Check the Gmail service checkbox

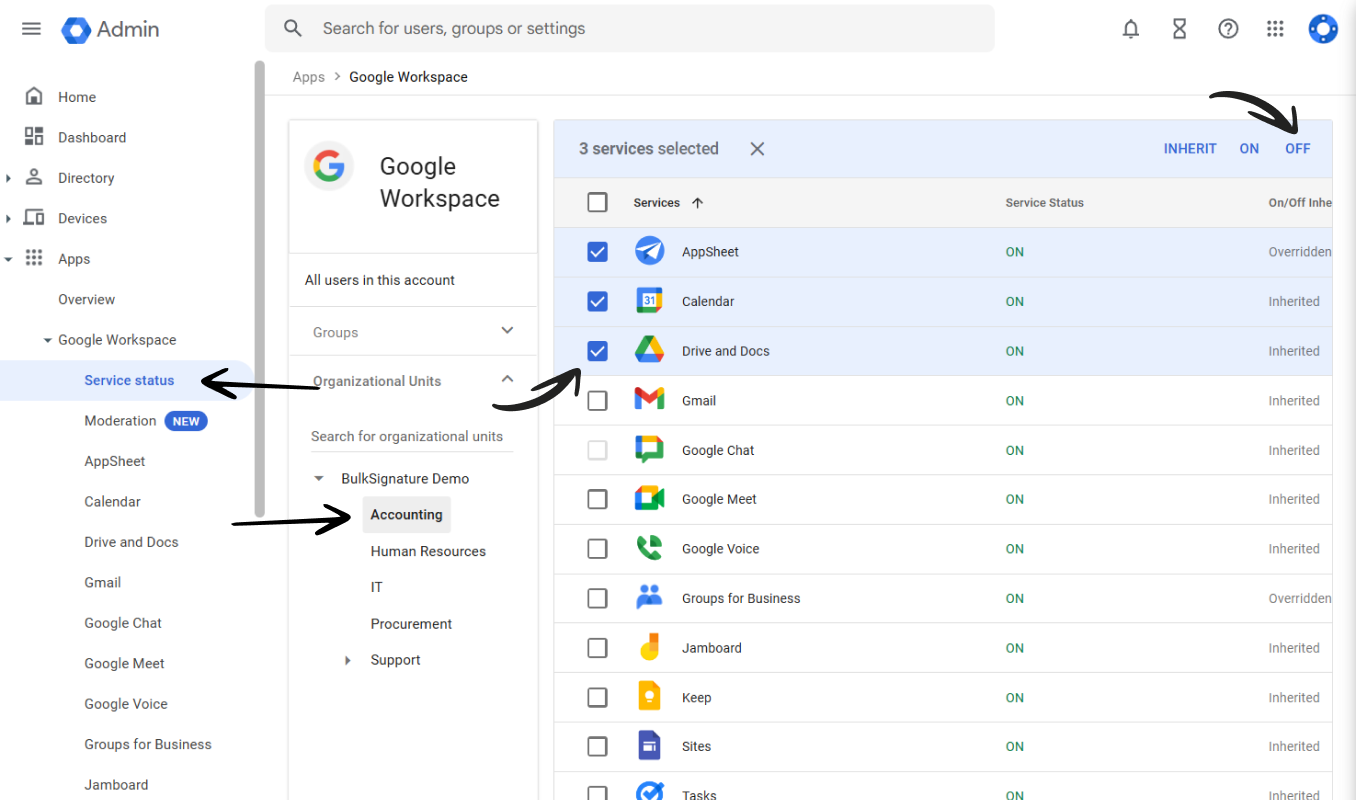click(597, 400)
